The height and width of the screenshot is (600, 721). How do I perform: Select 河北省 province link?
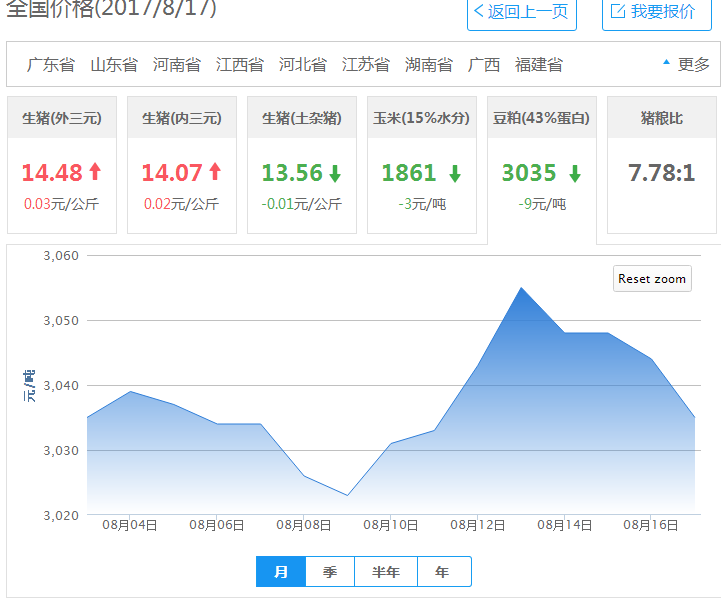303,65
